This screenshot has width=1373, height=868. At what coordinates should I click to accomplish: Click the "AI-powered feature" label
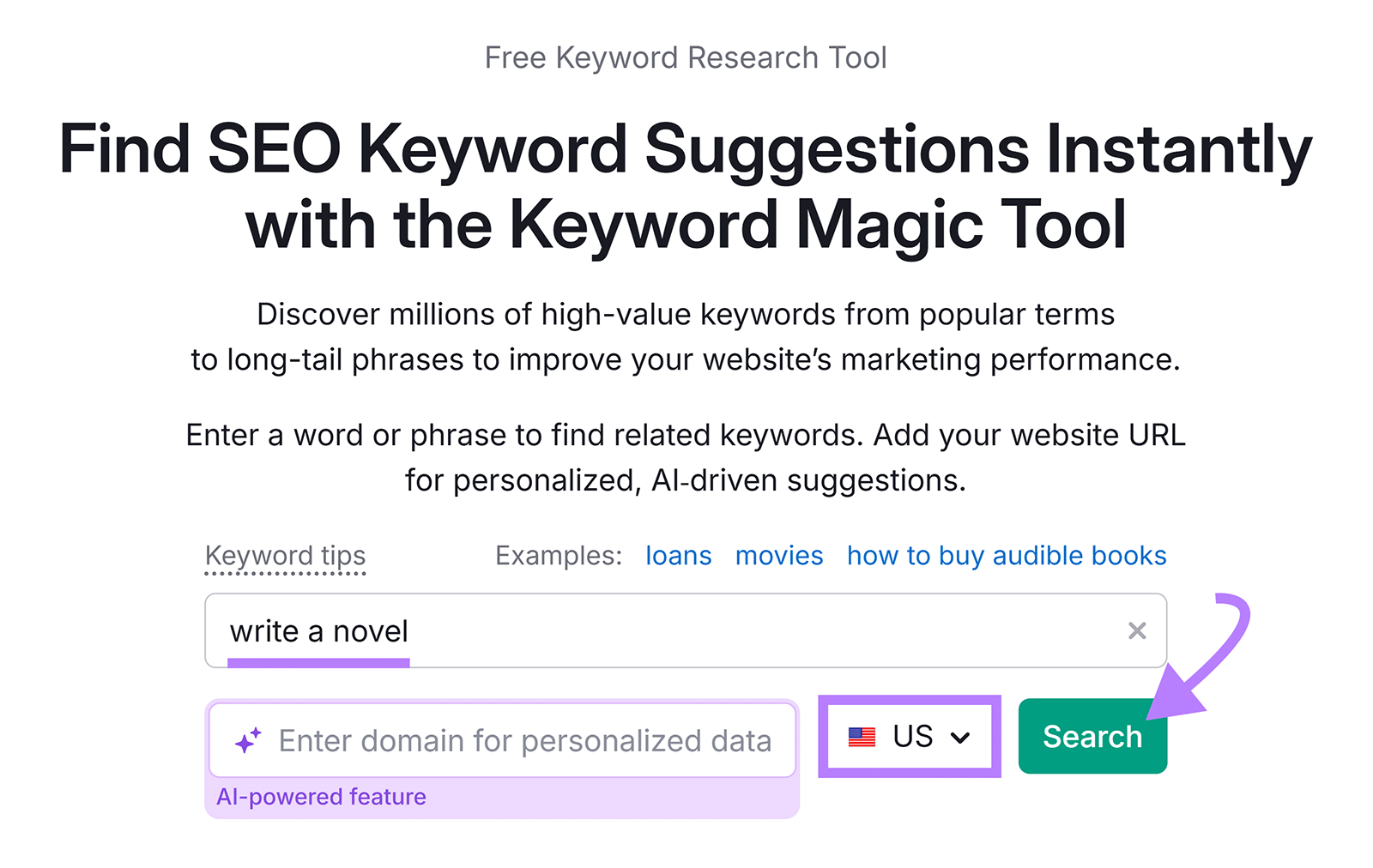click(x=321, y=796)
